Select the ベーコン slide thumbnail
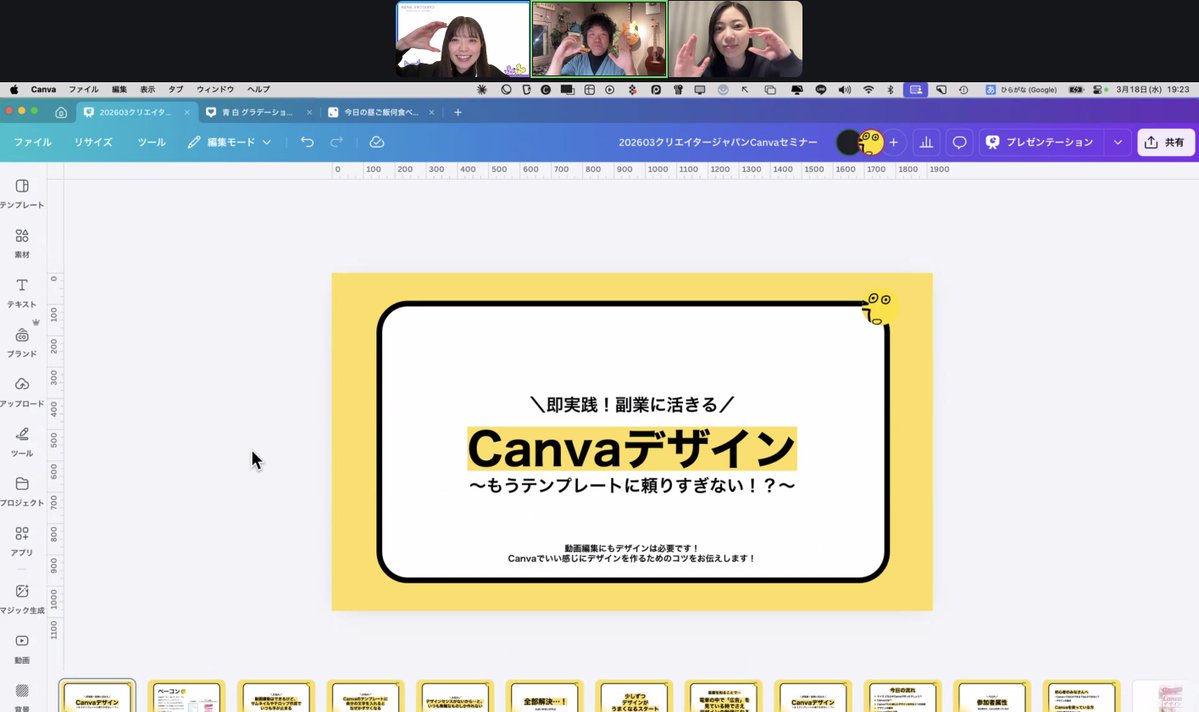 (187, 696)
